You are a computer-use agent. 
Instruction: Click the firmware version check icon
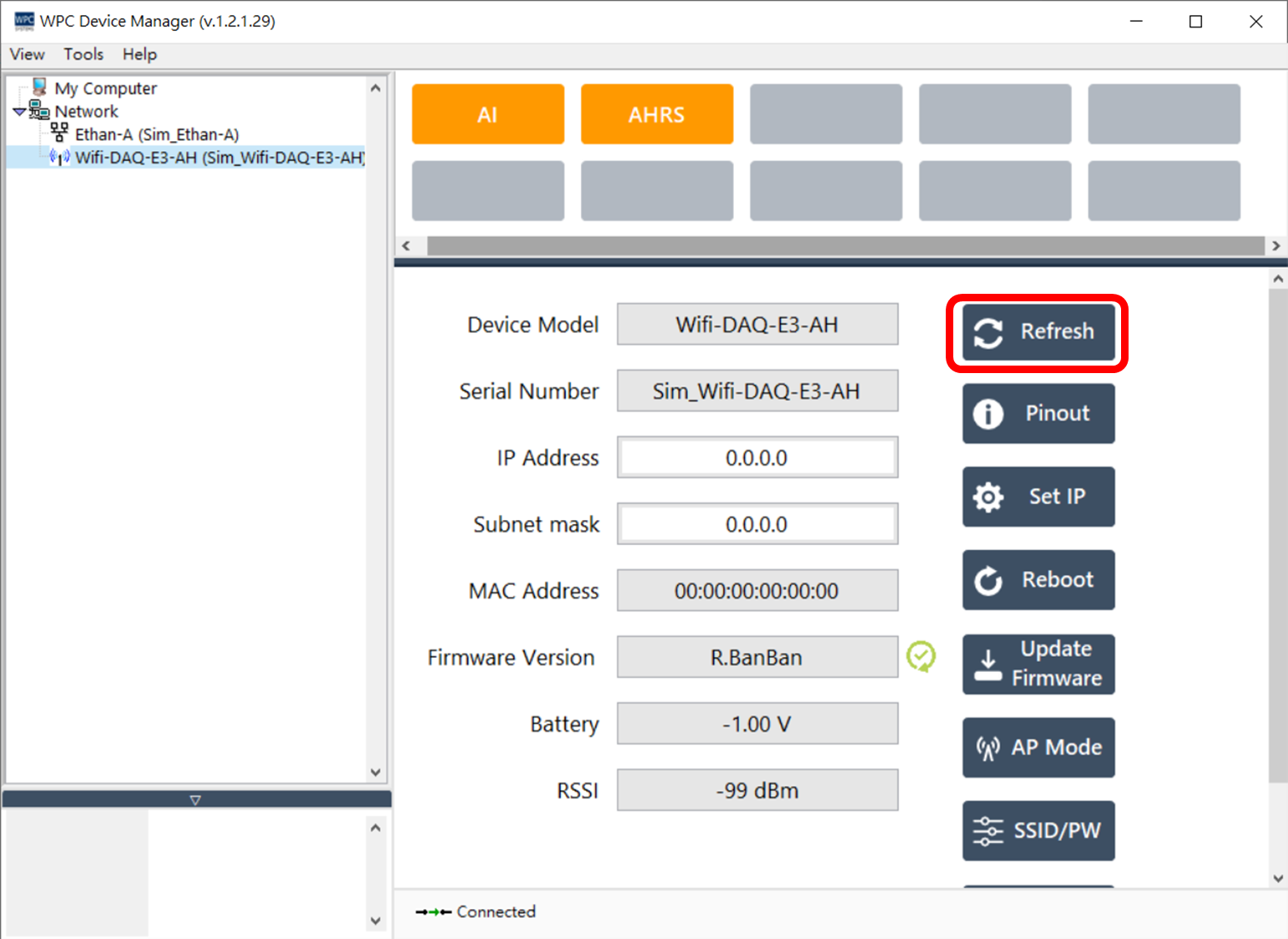(921, 657)
